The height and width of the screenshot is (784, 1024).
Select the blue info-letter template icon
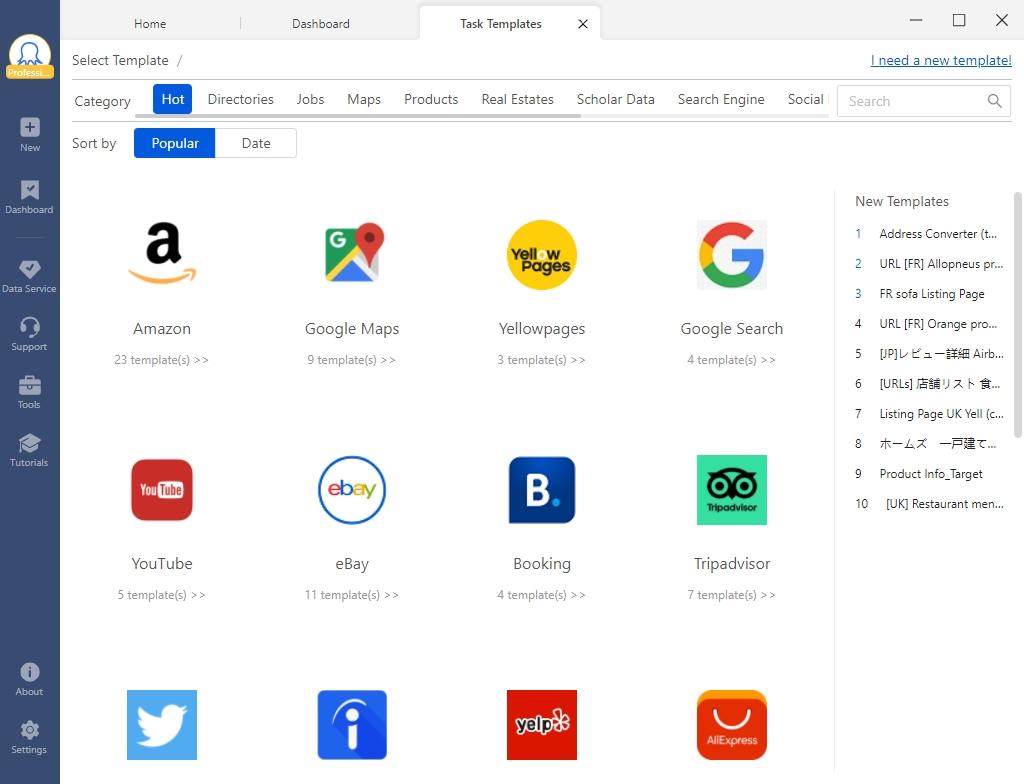click(352, 725)
